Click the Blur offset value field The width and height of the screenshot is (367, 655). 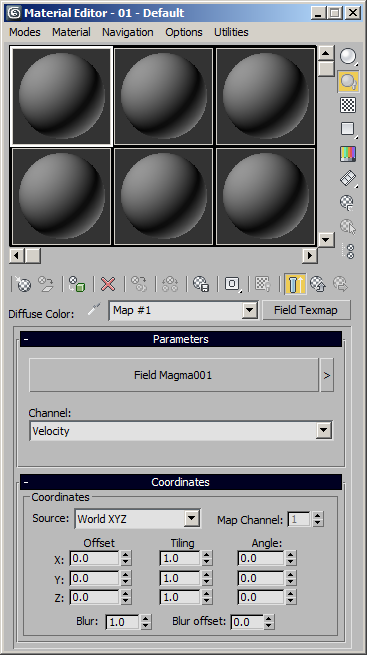(247, 622)
